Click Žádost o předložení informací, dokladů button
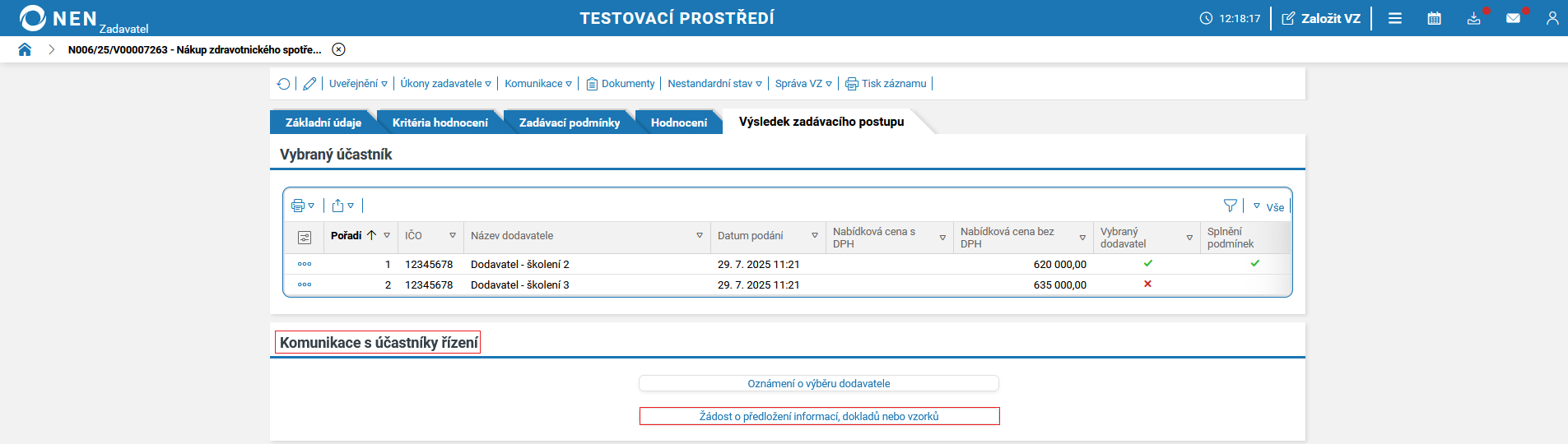Screen dimensions: 1568x444 click(819, 416)
